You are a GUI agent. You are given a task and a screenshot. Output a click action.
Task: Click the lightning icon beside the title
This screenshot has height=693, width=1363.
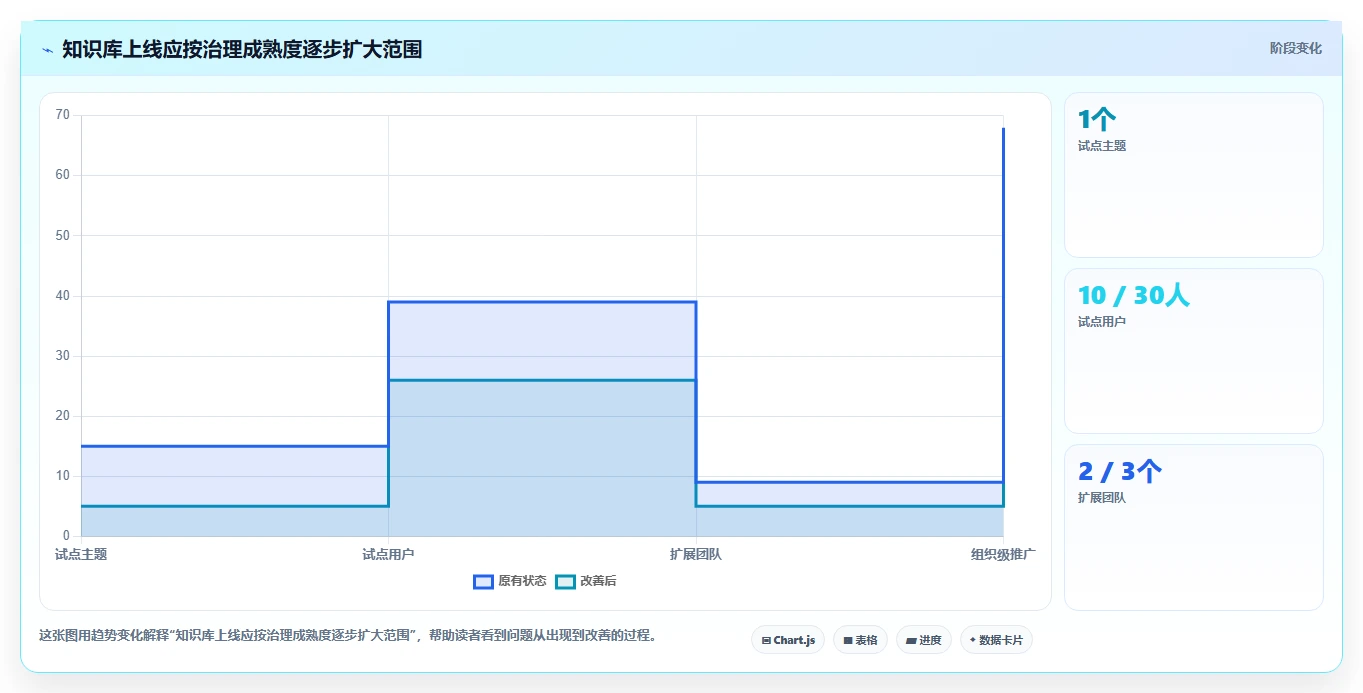[x=48, y=50]
